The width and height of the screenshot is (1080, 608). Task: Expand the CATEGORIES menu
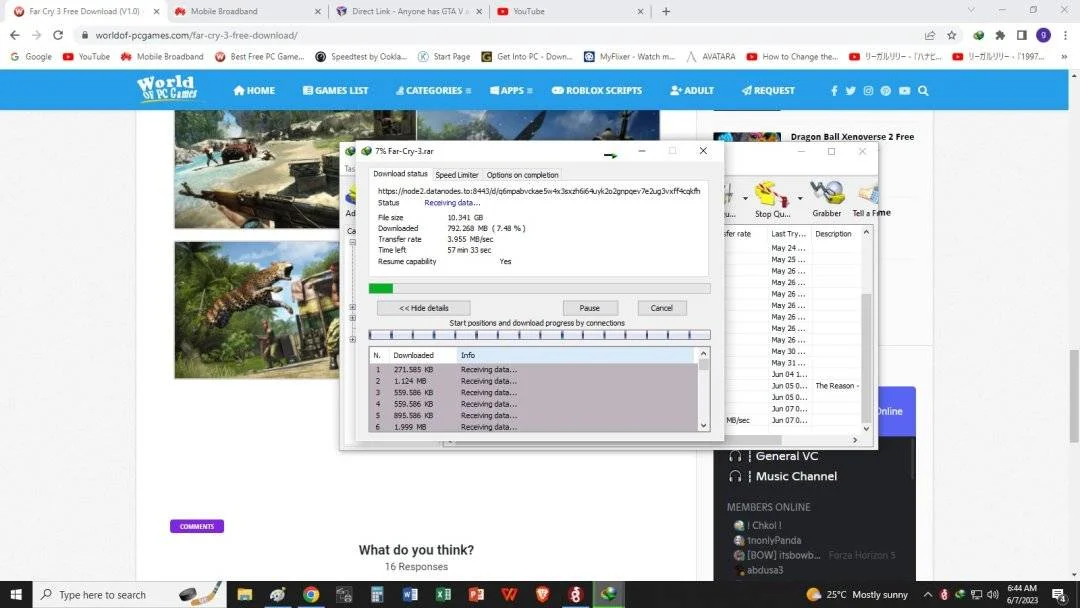click(x=433, y=90)
